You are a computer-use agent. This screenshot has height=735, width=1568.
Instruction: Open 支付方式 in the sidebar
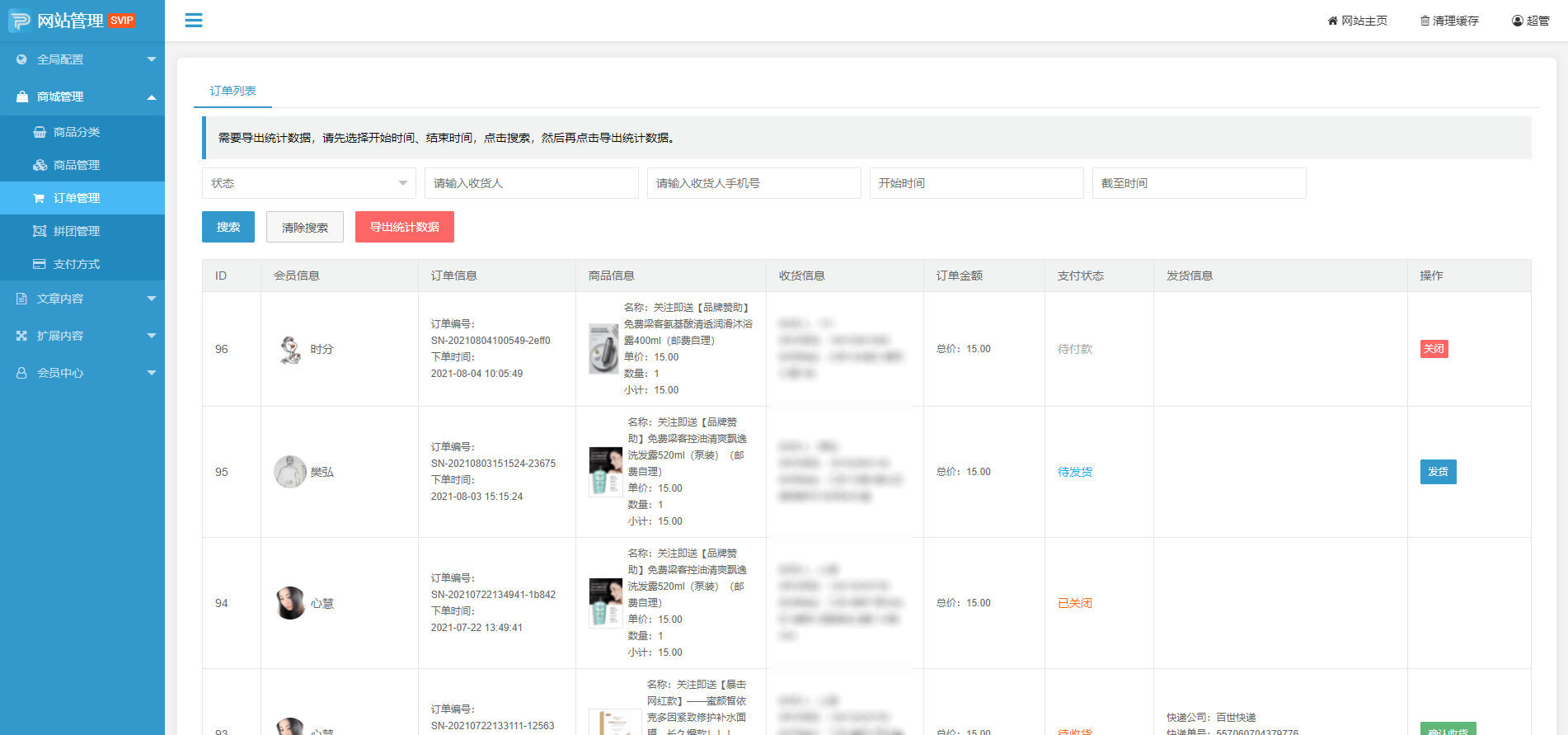click(x=76, y=264)
